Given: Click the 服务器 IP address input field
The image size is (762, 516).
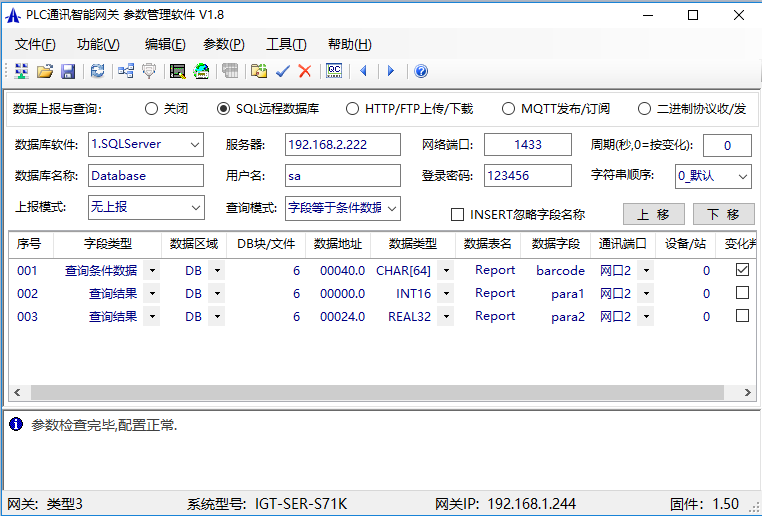Looking at the screenshot, I should point(342,144).
